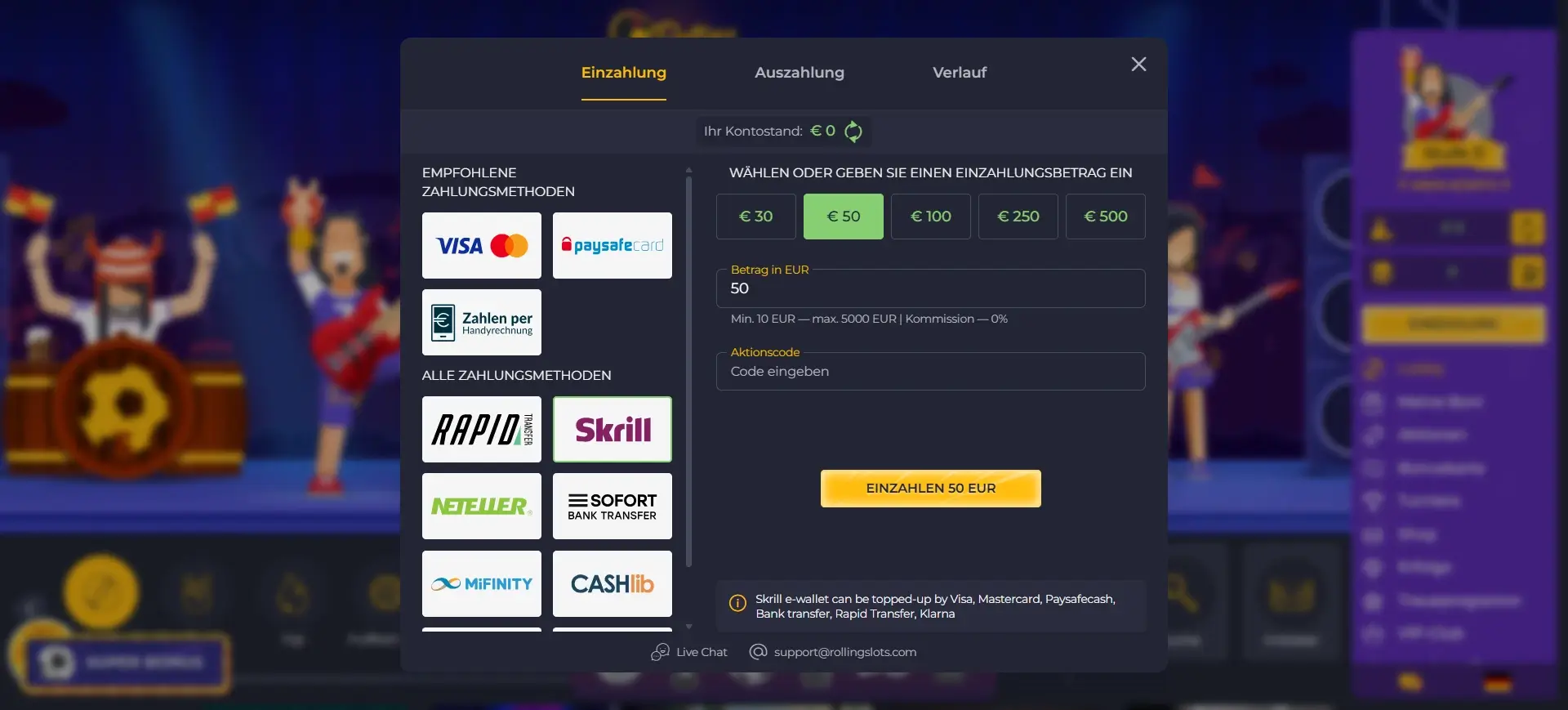Click the payment methods scrollbar

(689, 372)
